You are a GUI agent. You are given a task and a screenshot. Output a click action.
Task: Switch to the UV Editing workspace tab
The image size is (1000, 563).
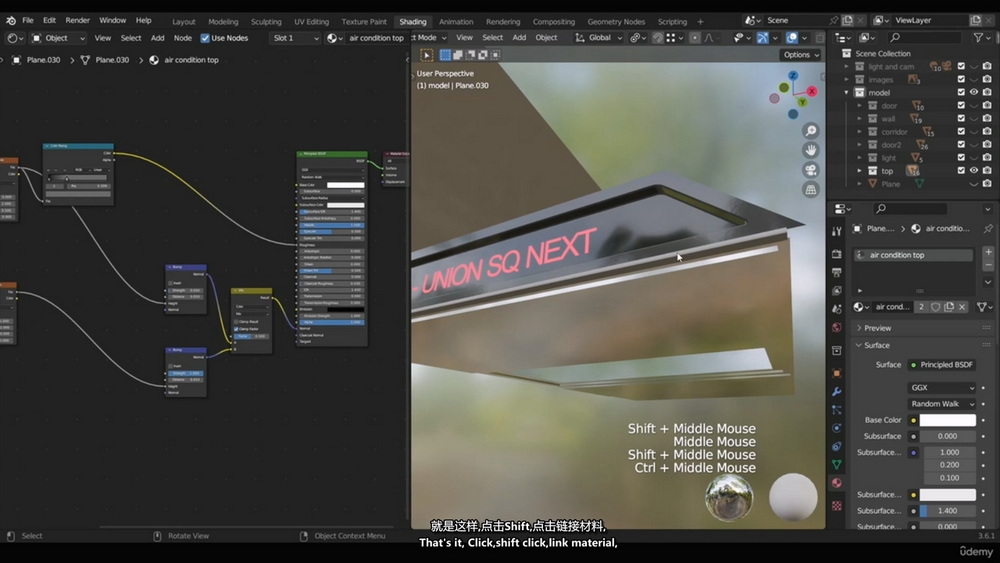[311, 22]
